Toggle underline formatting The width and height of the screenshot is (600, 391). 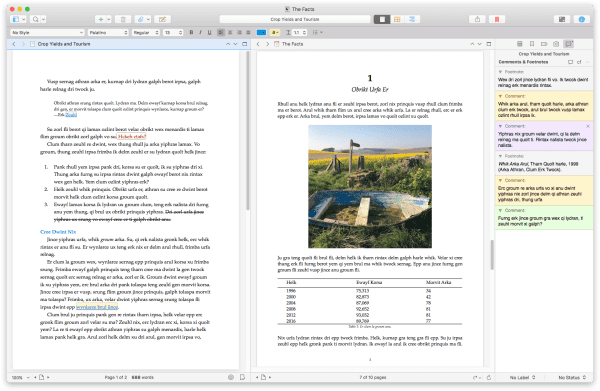pos(210,33)
